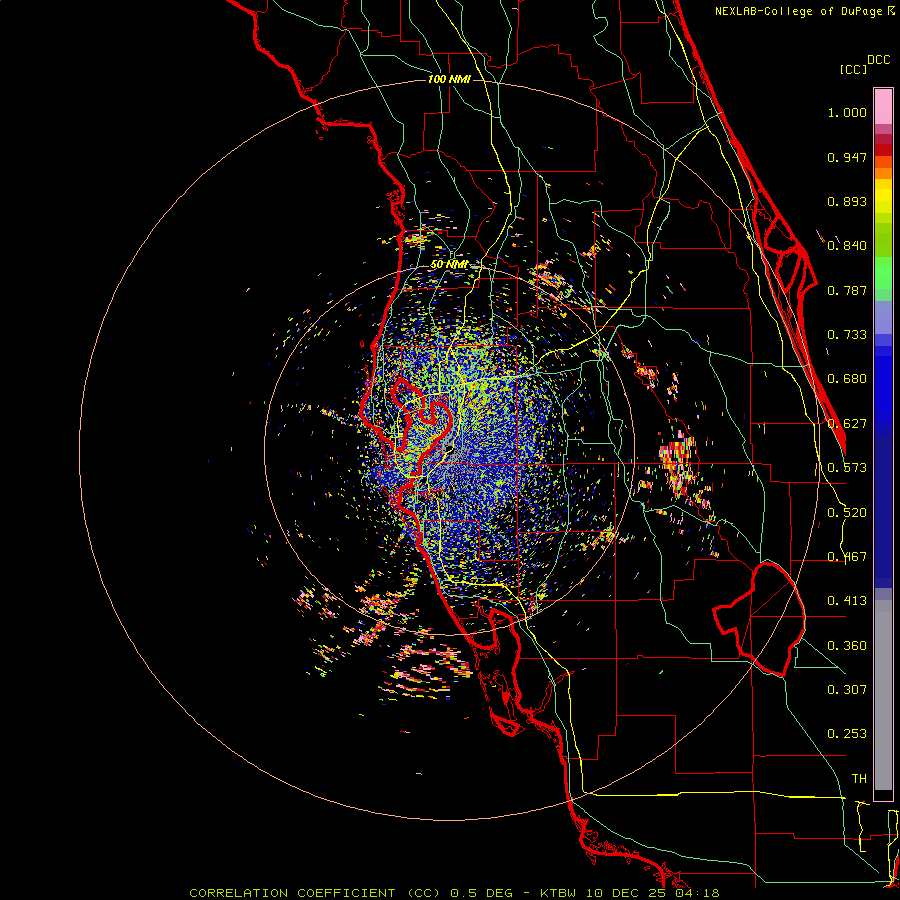Image resolution: width=900 pixels, height=900 pixels.
Task: Click the 1.000 scale value
Action: click(x=847, y=112)
